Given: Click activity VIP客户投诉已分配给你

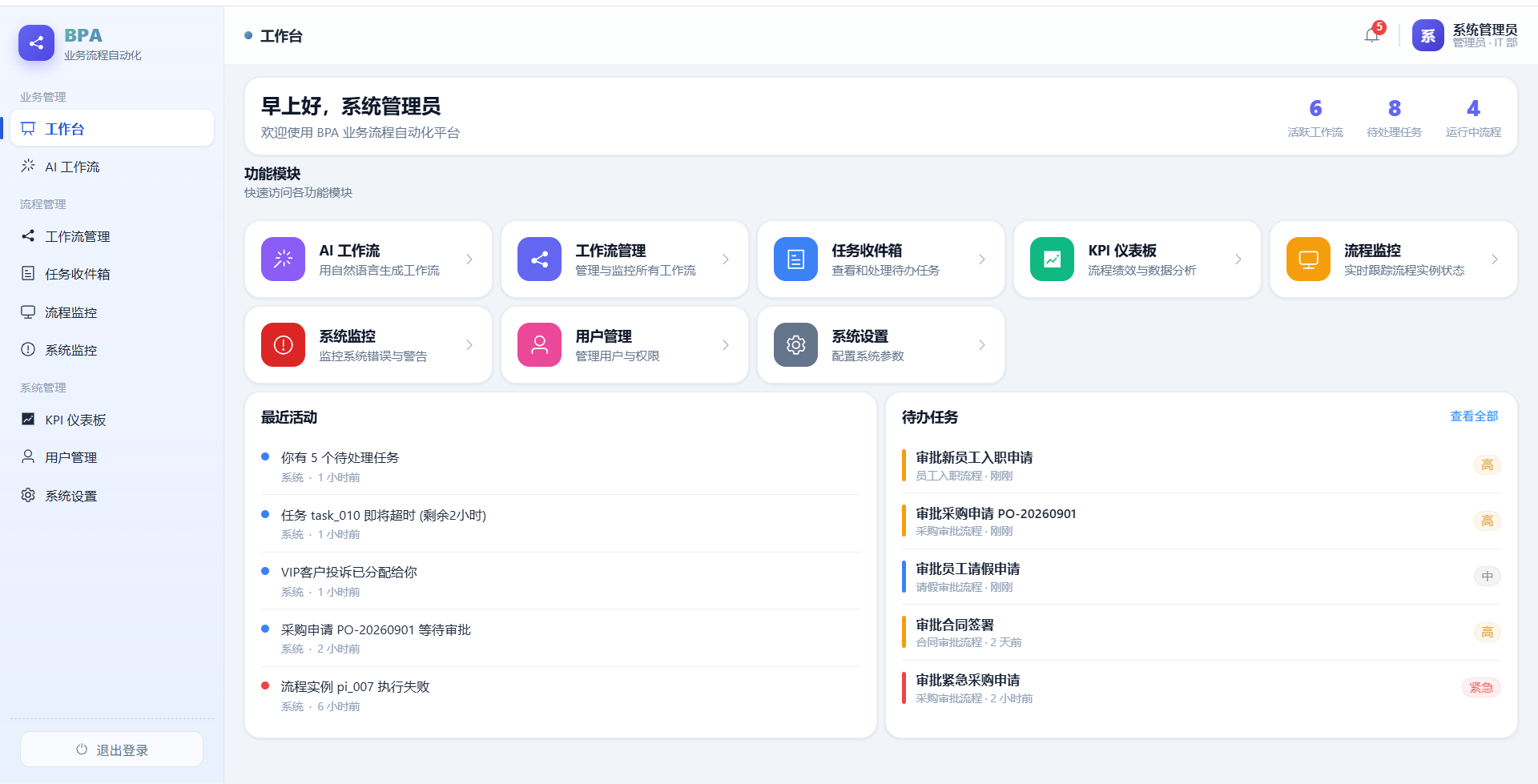Looking at the screenshot, I should tap(561, 581).
